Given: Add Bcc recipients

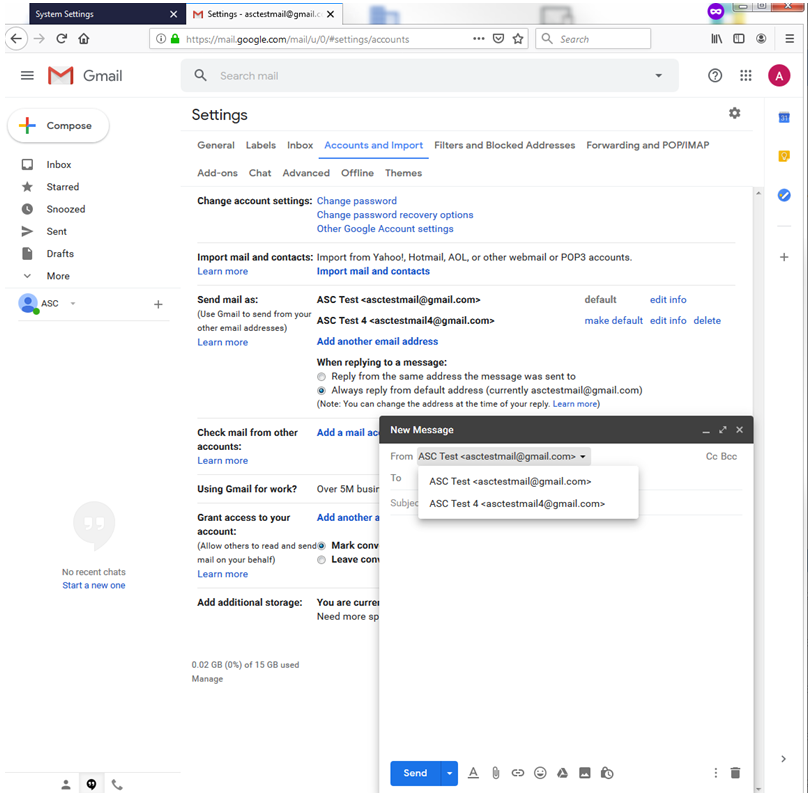Looking at the screenshot, I should pyautogui.click(x=729, y=456).
